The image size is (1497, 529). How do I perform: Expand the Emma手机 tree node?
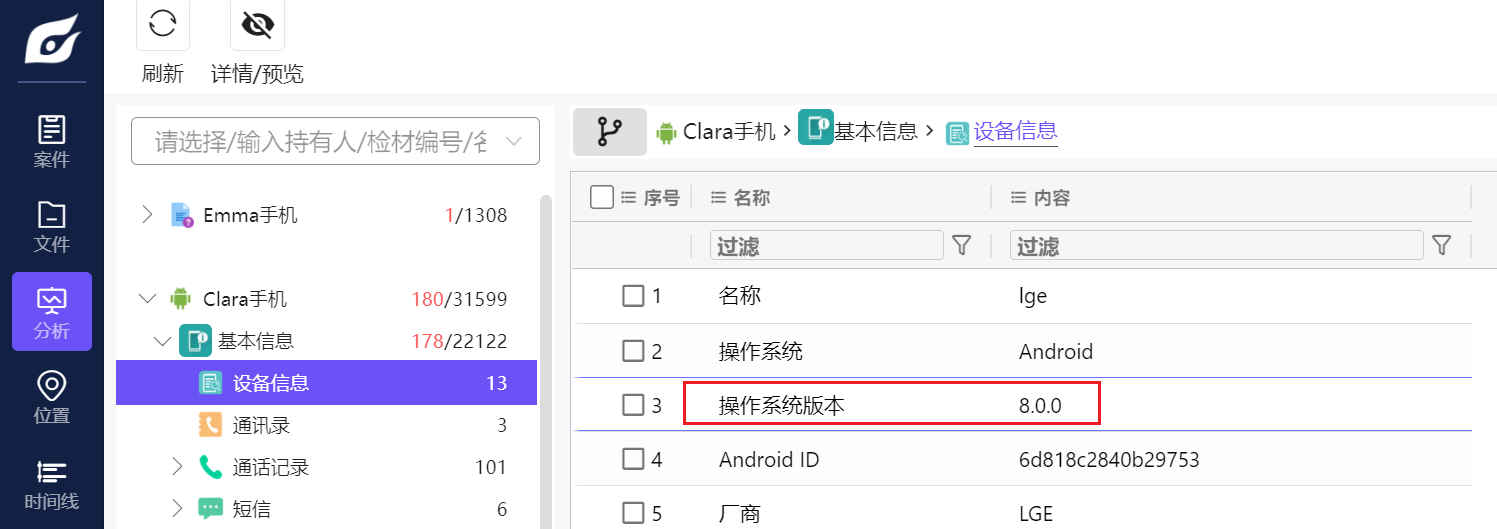coord(147,214)
